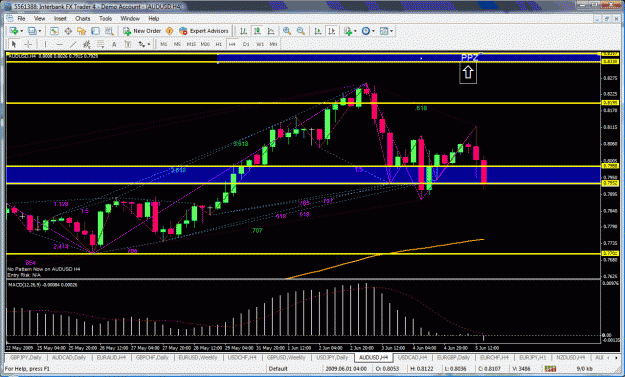This screenshot has width=625, height=377.
Task: Select the Text tool
Action: click(114, 44)
